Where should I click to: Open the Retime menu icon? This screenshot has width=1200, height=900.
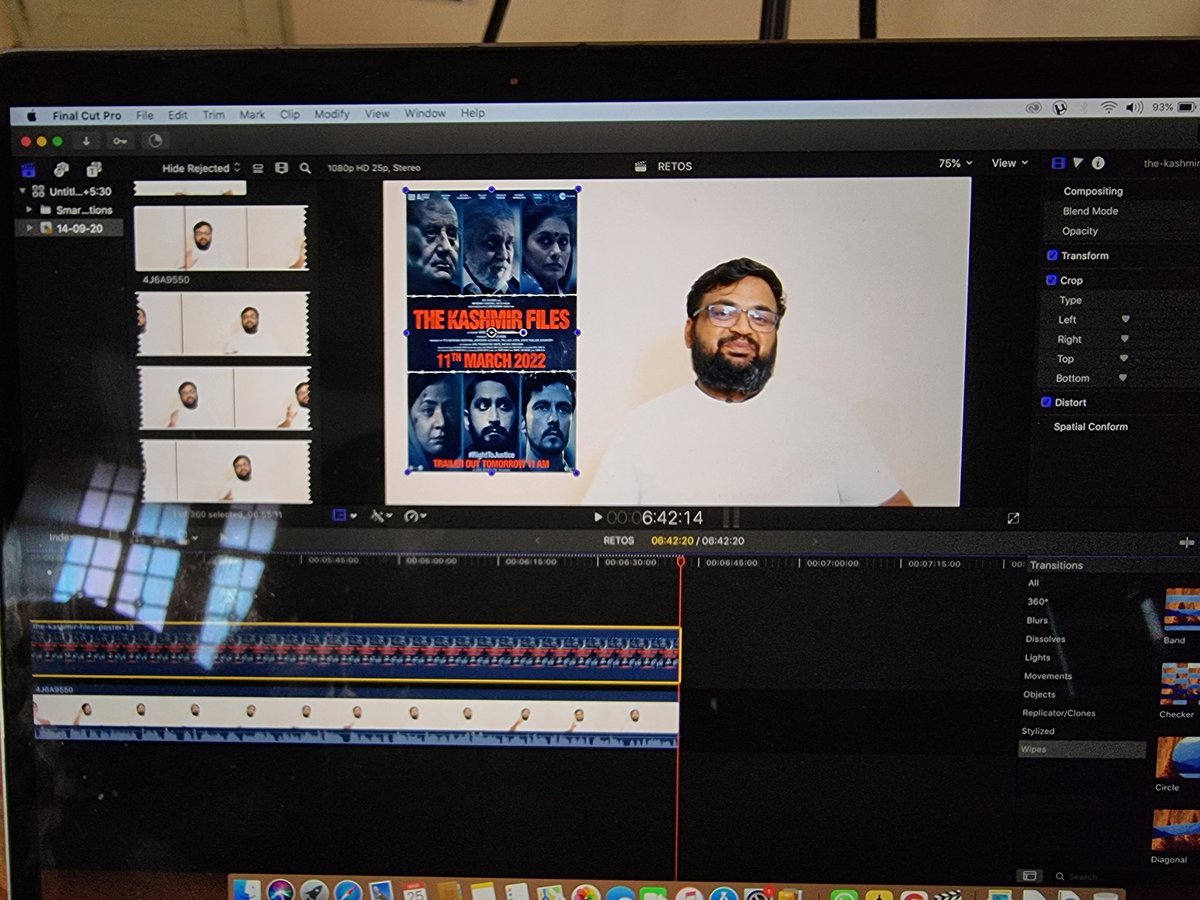point(411,517)
